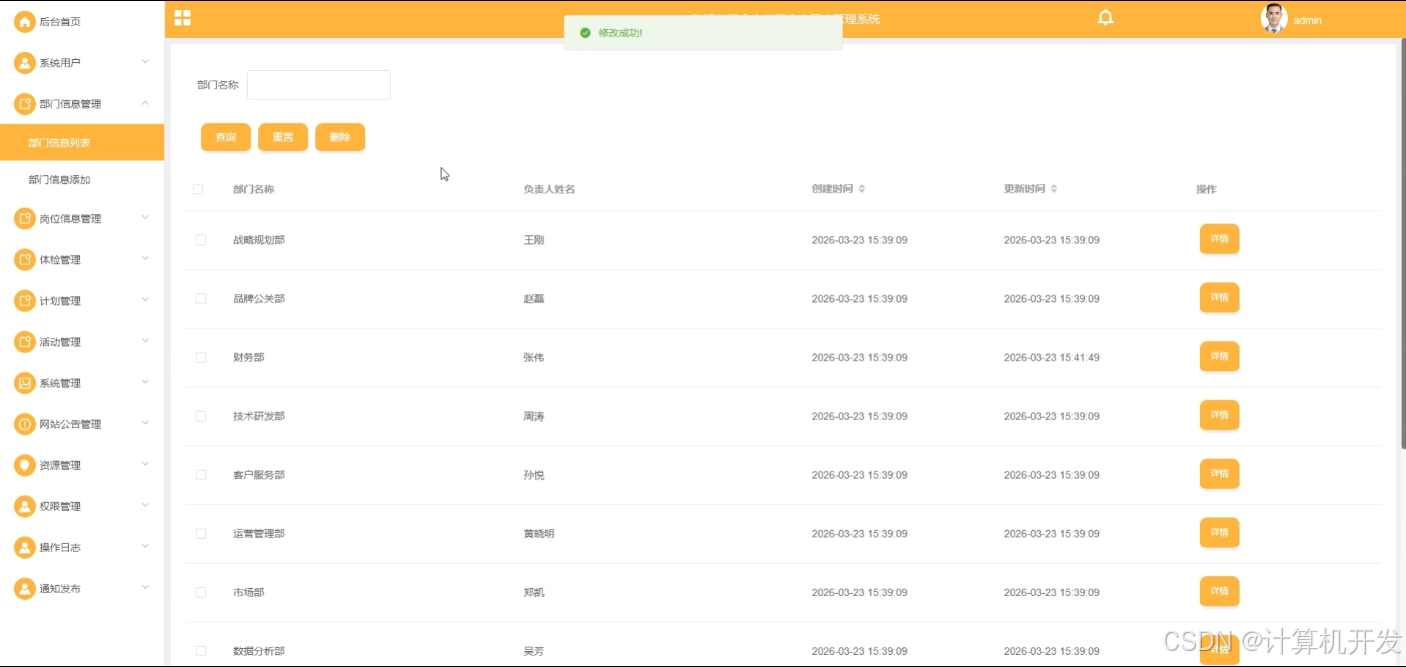Collapse the 部门信息管理 menu chevron
1406x667 pixels.
point(145,103)
